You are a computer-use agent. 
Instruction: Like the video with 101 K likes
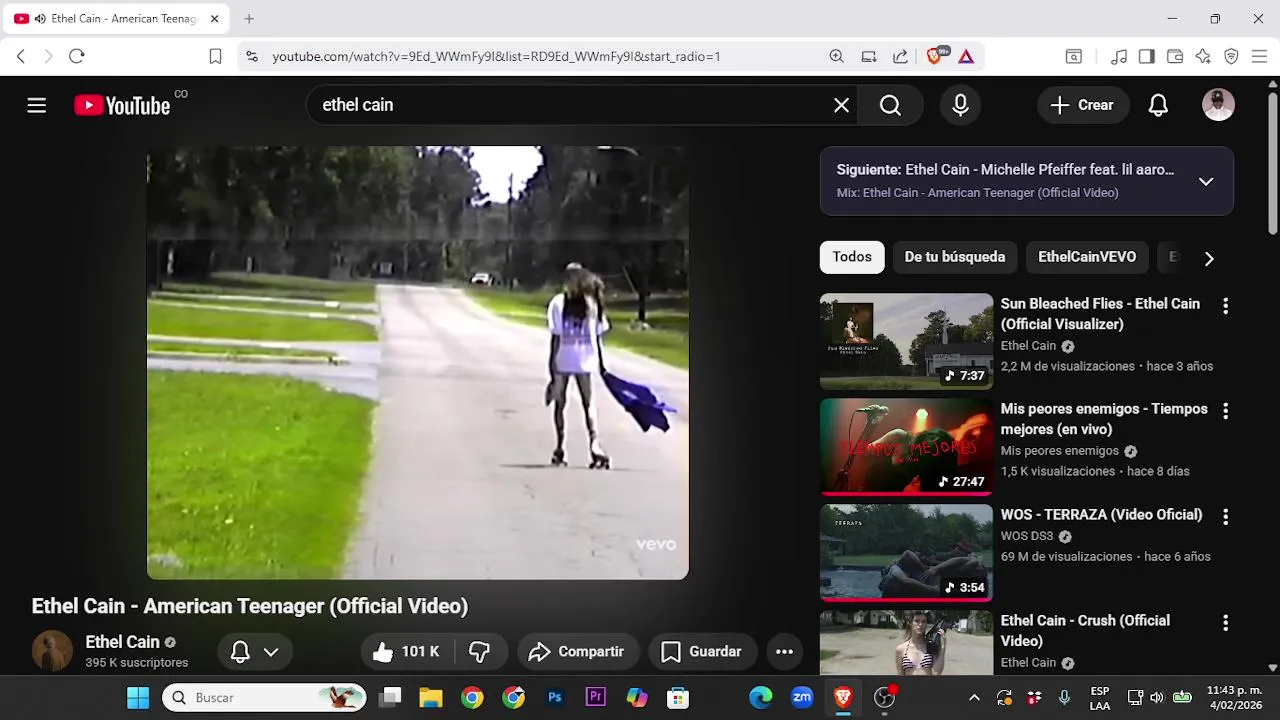[x=407, y=652]
